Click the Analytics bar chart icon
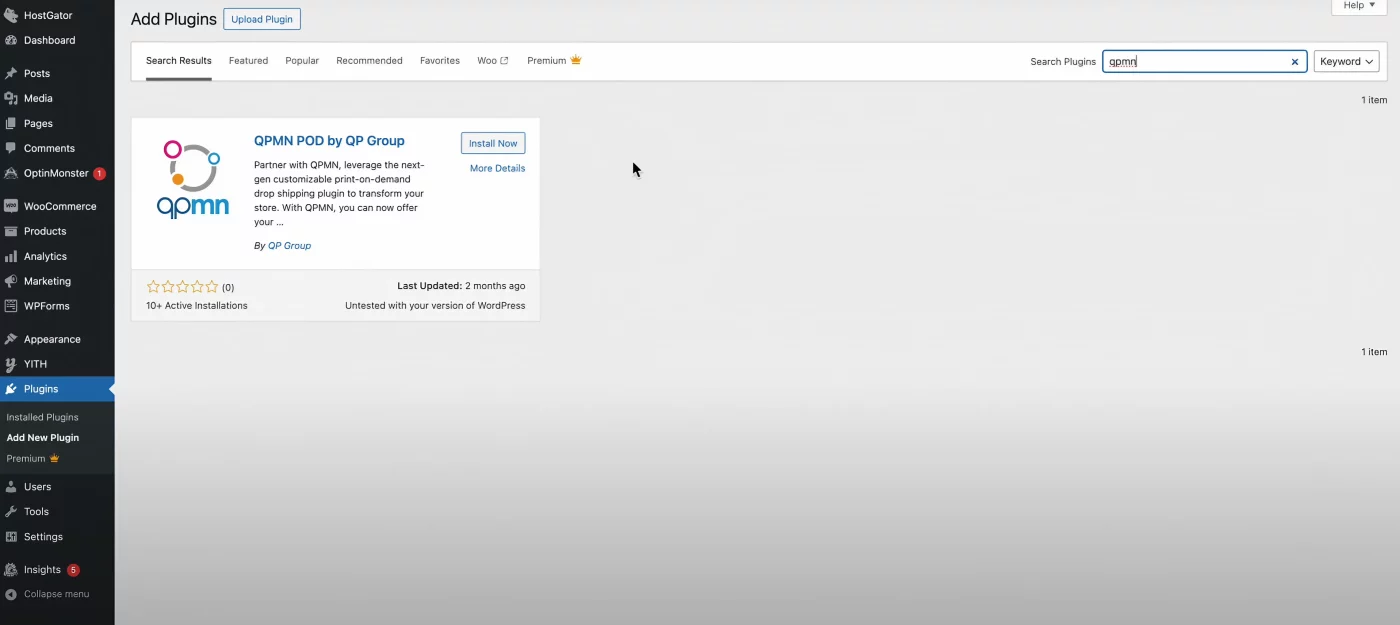1400x625 pixels. pos(11,256)
